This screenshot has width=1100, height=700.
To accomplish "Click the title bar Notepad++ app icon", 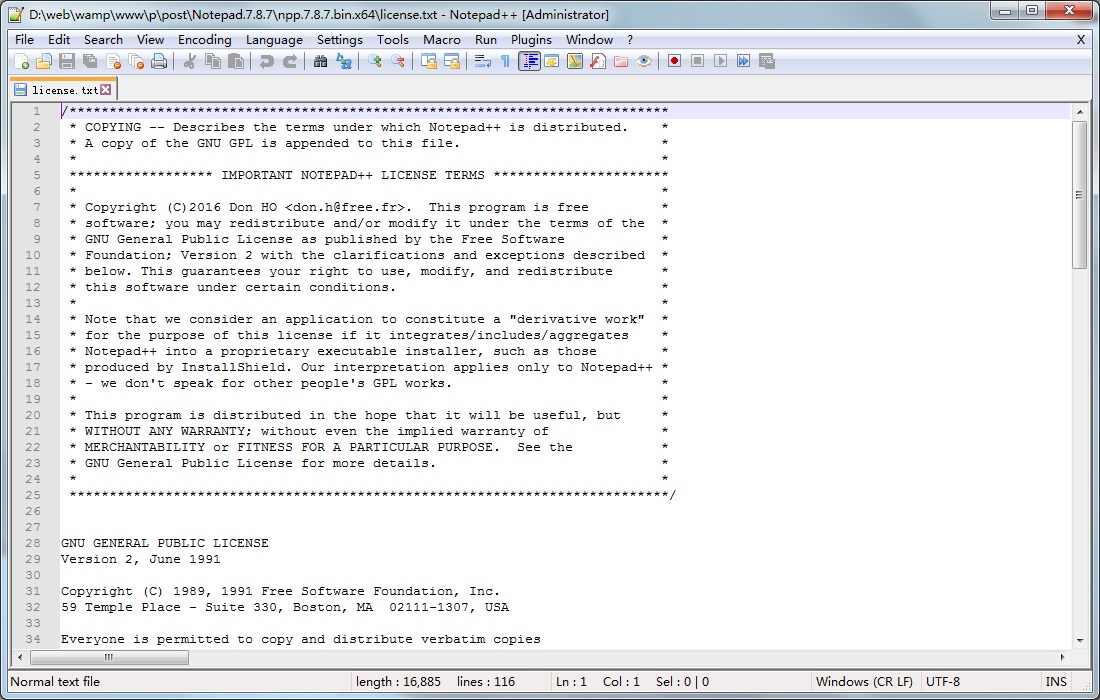I will click(15, 14).
